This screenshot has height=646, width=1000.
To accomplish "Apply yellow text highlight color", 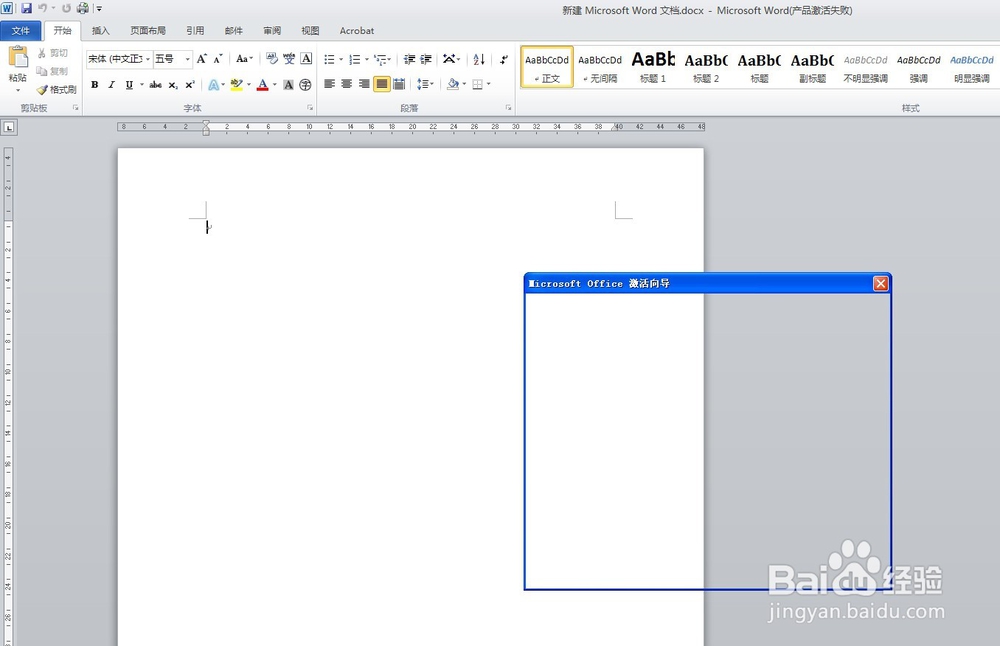I will (x=236, y=84).
